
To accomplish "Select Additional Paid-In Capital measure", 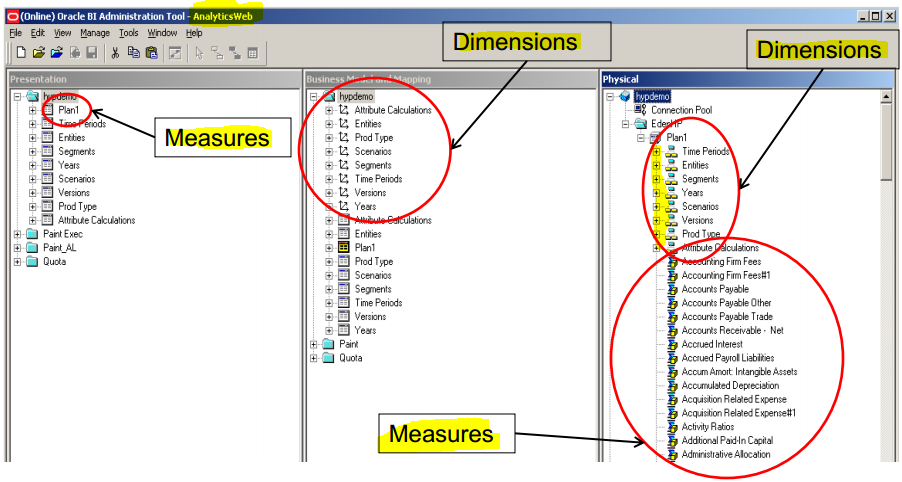I will pos(727,441).
